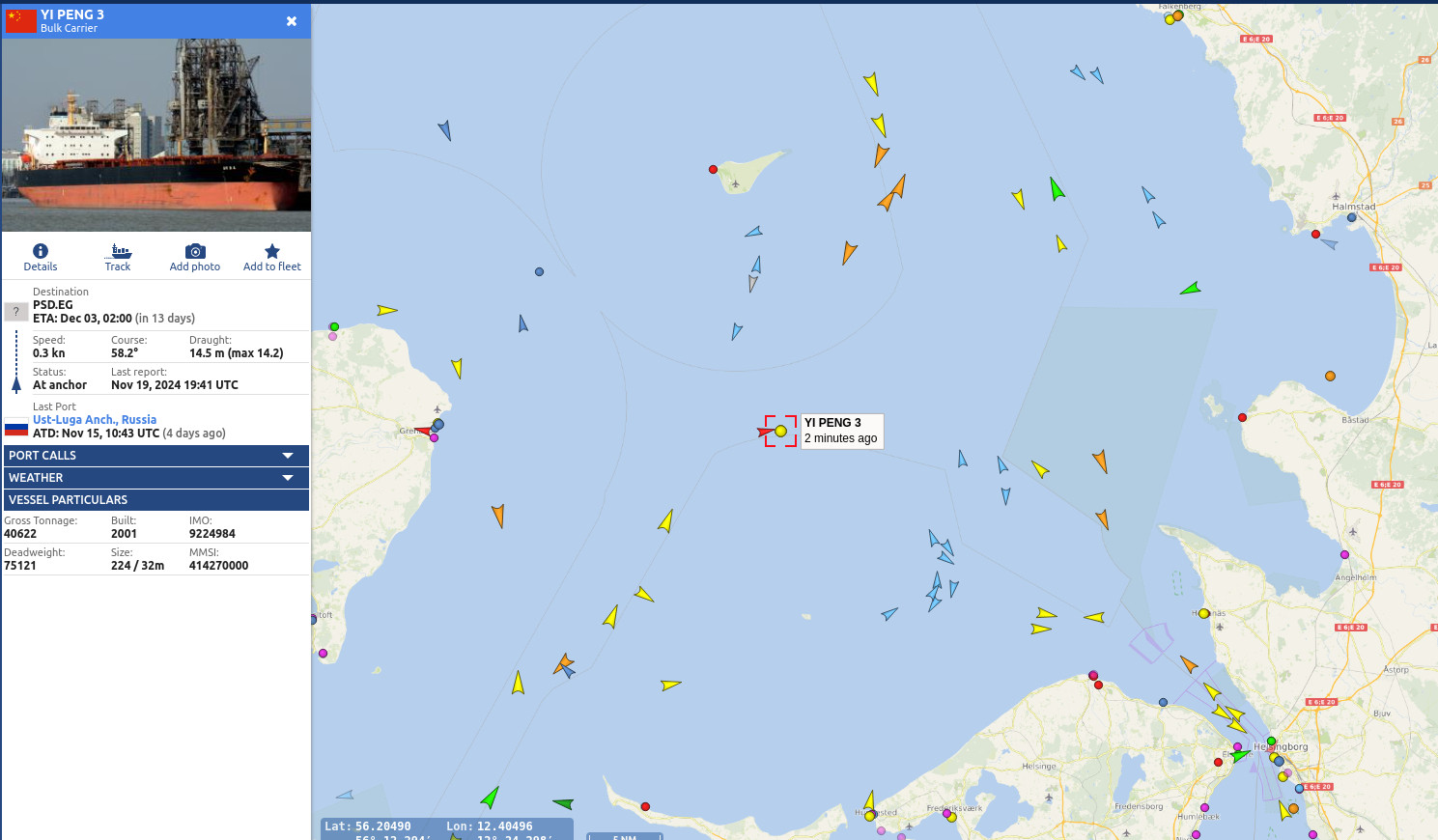Select bright green vessel arrow near top center-right
The width and height of the screenshot is (1438, 840).
1057,188
